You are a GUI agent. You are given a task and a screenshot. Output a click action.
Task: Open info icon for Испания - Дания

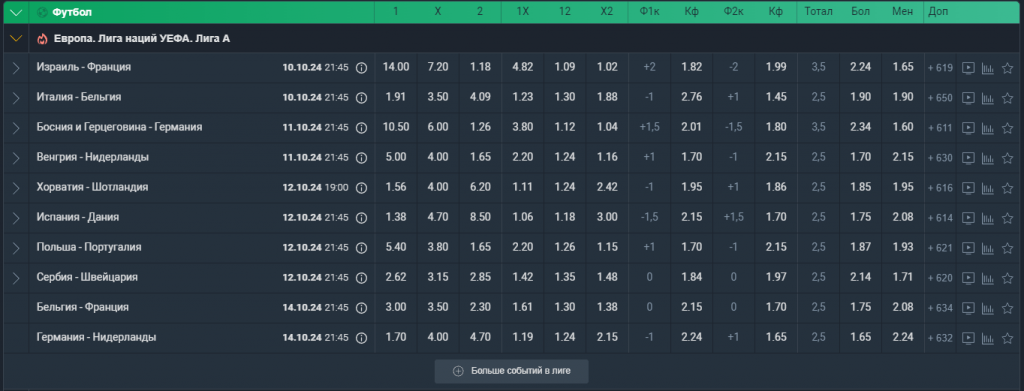[361, 217]
